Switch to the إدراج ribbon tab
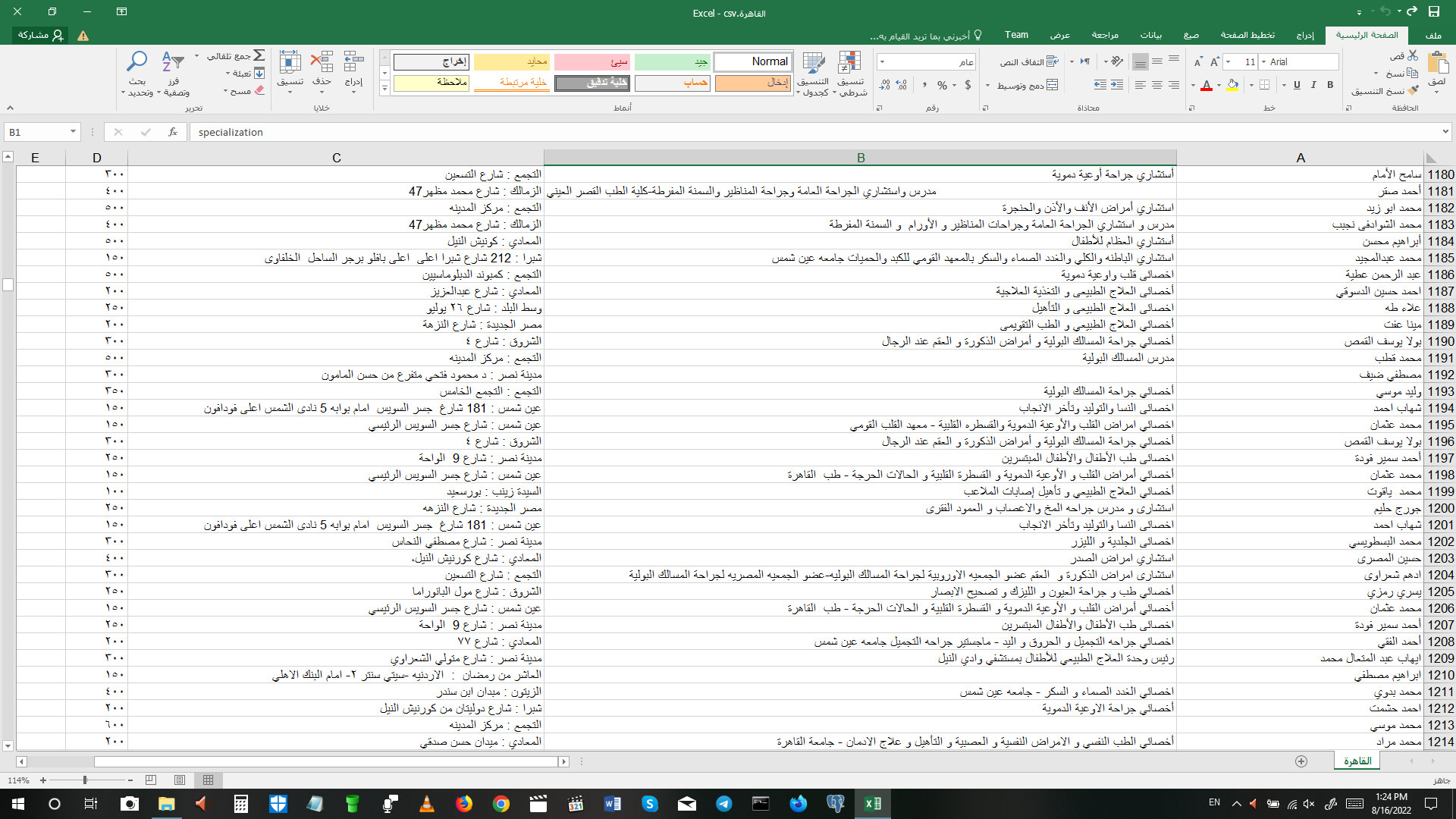 [x=1306, y=35]
